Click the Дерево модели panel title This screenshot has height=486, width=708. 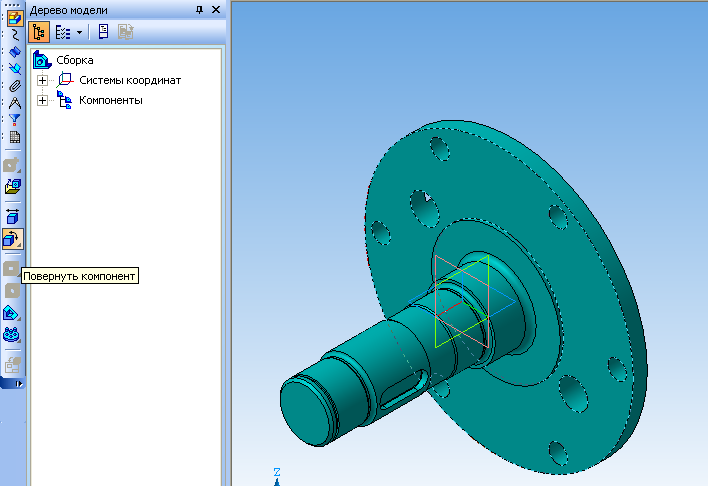(69, 10)
